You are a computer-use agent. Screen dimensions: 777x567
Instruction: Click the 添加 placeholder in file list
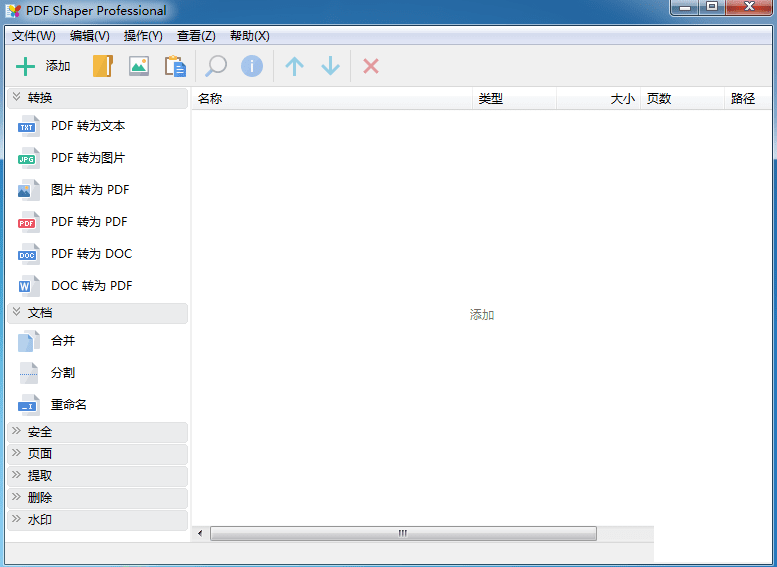[482, 315]
